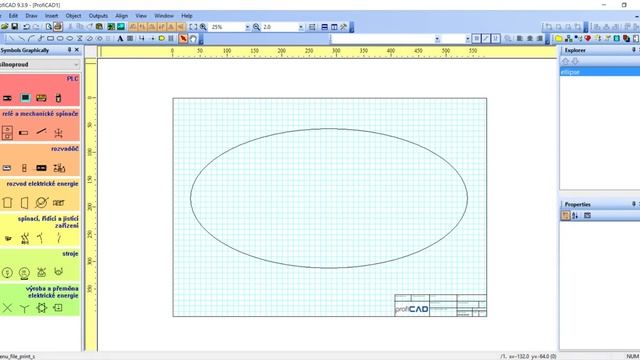
Task: Select the ellipse item in Explorer
Action: tap(600, 72)
